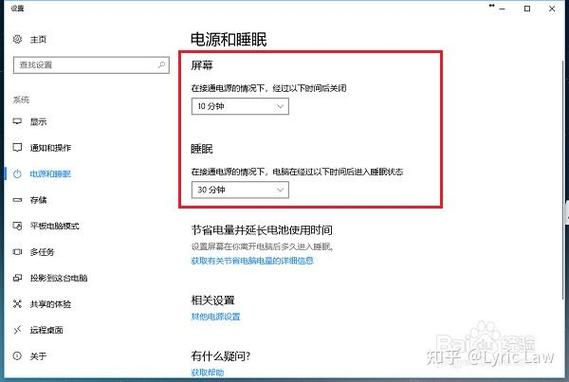Click the Multitasking icon
569x382 pixels.
coord(17,252)
